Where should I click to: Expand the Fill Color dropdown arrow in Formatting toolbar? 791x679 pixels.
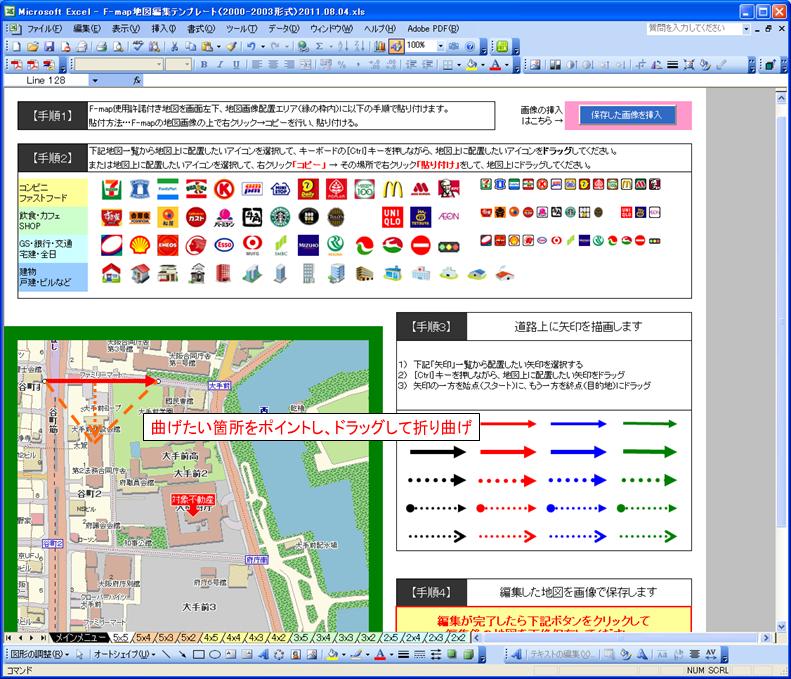483,65
